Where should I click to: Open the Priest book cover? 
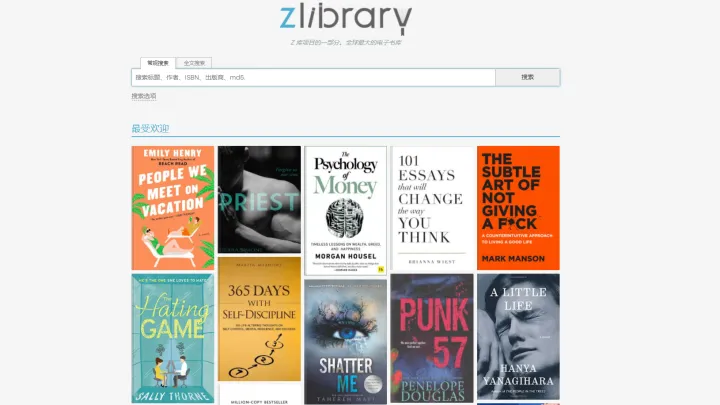point(259,200)
